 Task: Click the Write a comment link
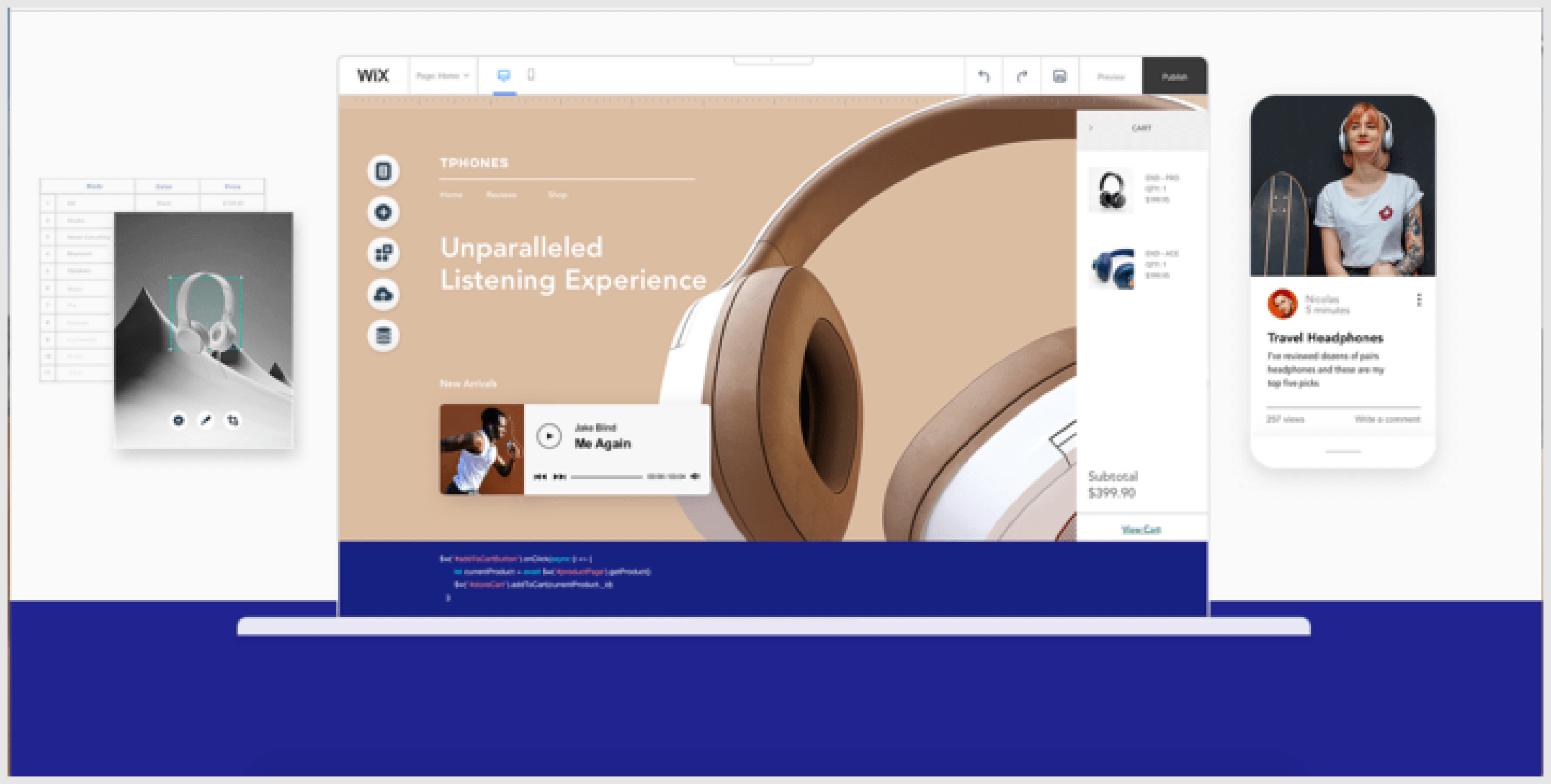pyautogui.click(x=1387, y=419)
